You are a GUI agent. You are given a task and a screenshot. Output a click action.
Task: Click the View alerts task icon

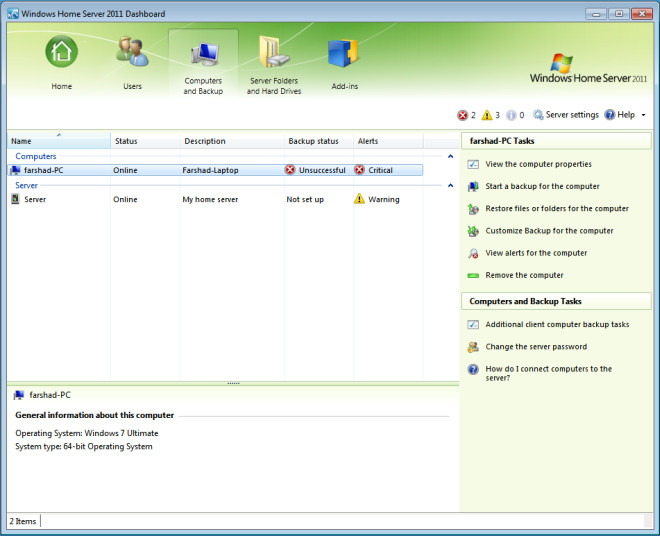click(x=473, y=253)
